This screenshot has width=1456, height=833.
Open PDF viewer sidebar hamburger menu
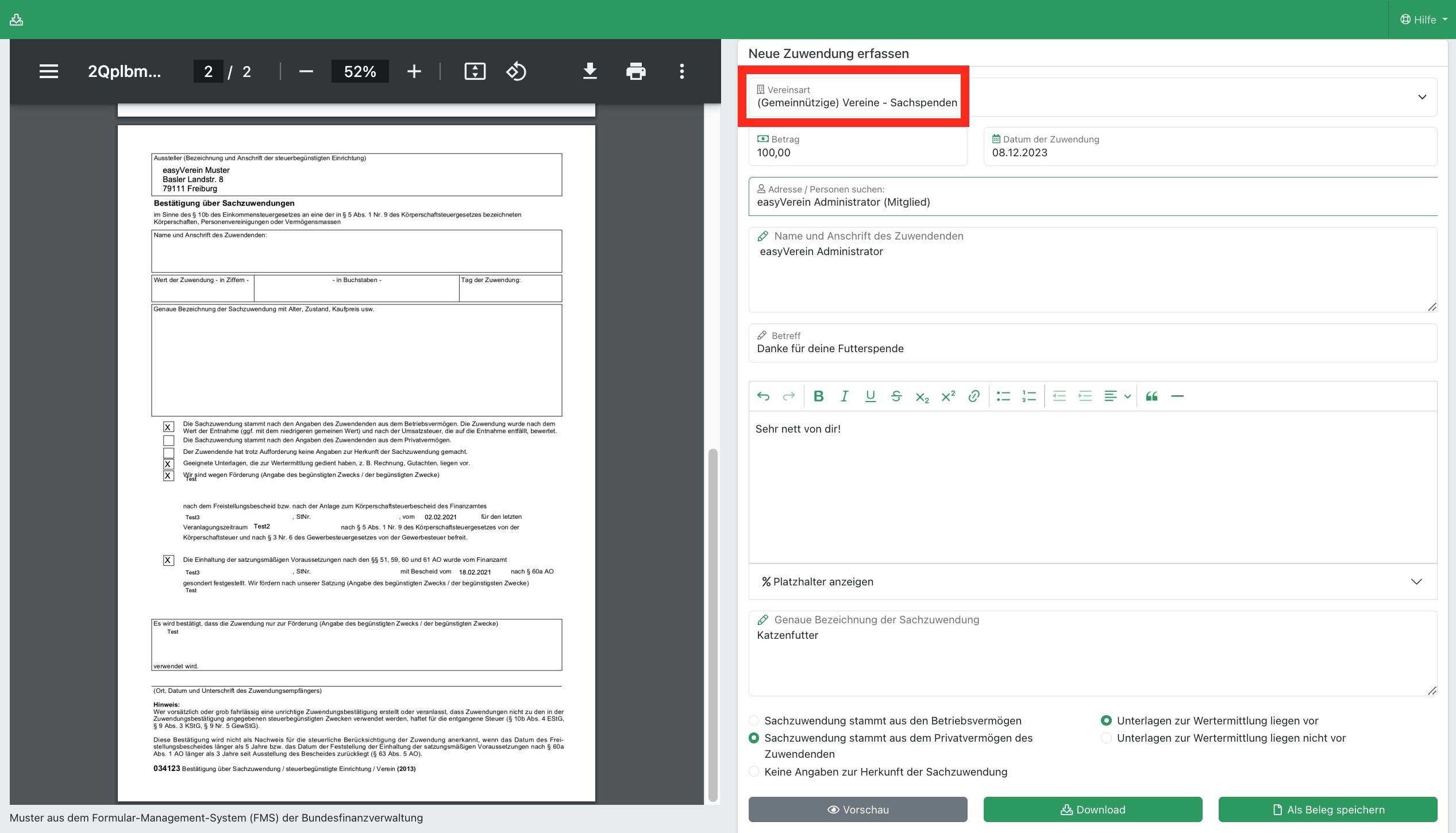click(49, 71)
